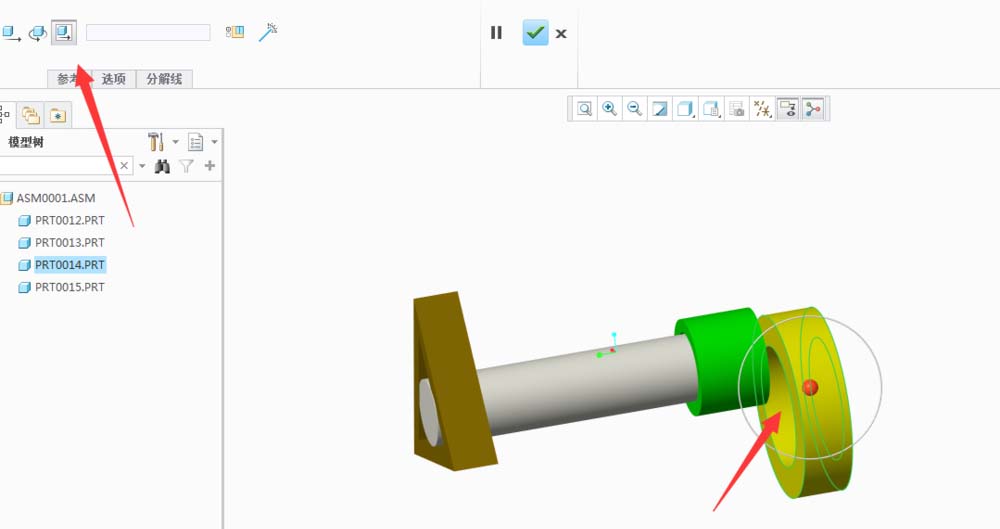Image resolution: width=1000 pixels, height=529 pixels.
Task: Click the view manager camera icon
Action: tap(737, 109)
